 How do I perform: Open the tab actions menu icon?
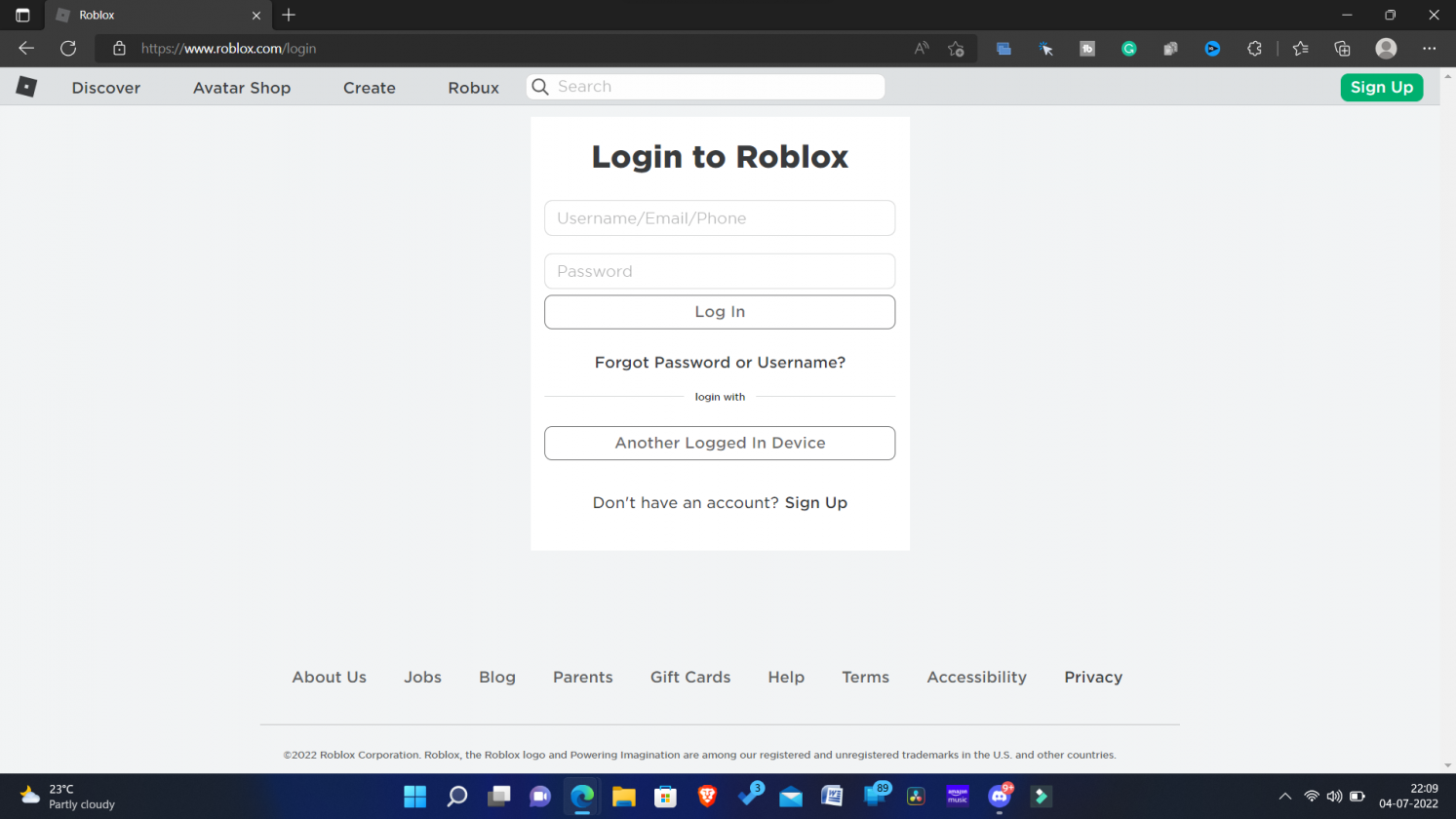click(x=22, y=15)
